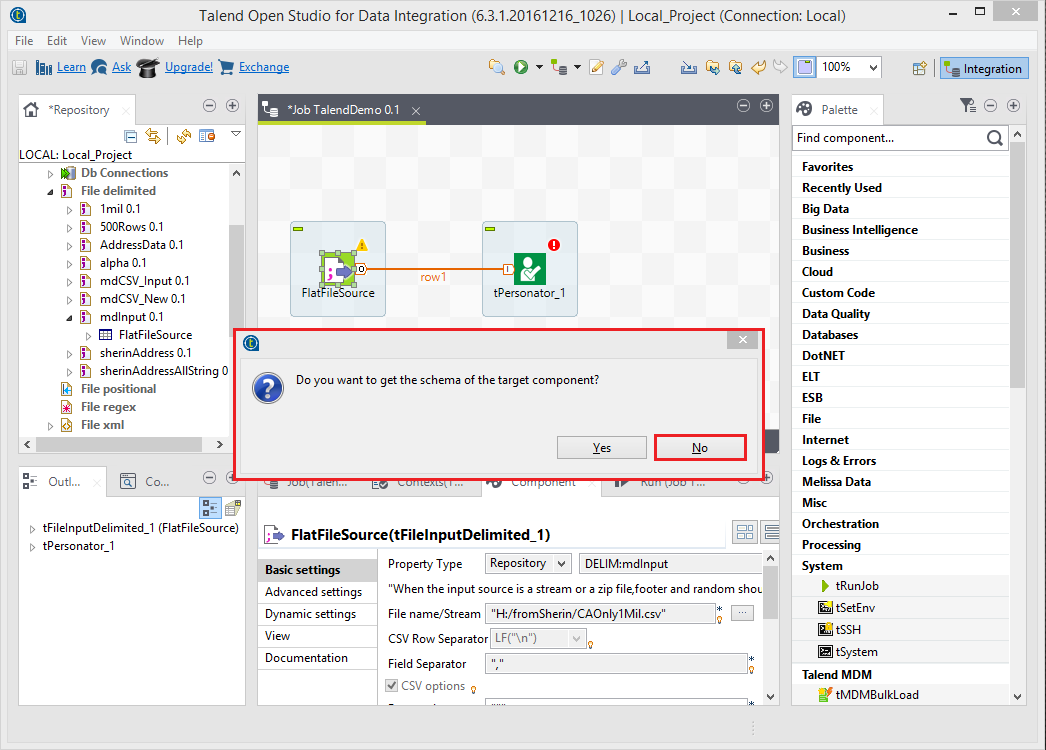
Task: Click the palette search magnifier icon
Action: (994, 138)
